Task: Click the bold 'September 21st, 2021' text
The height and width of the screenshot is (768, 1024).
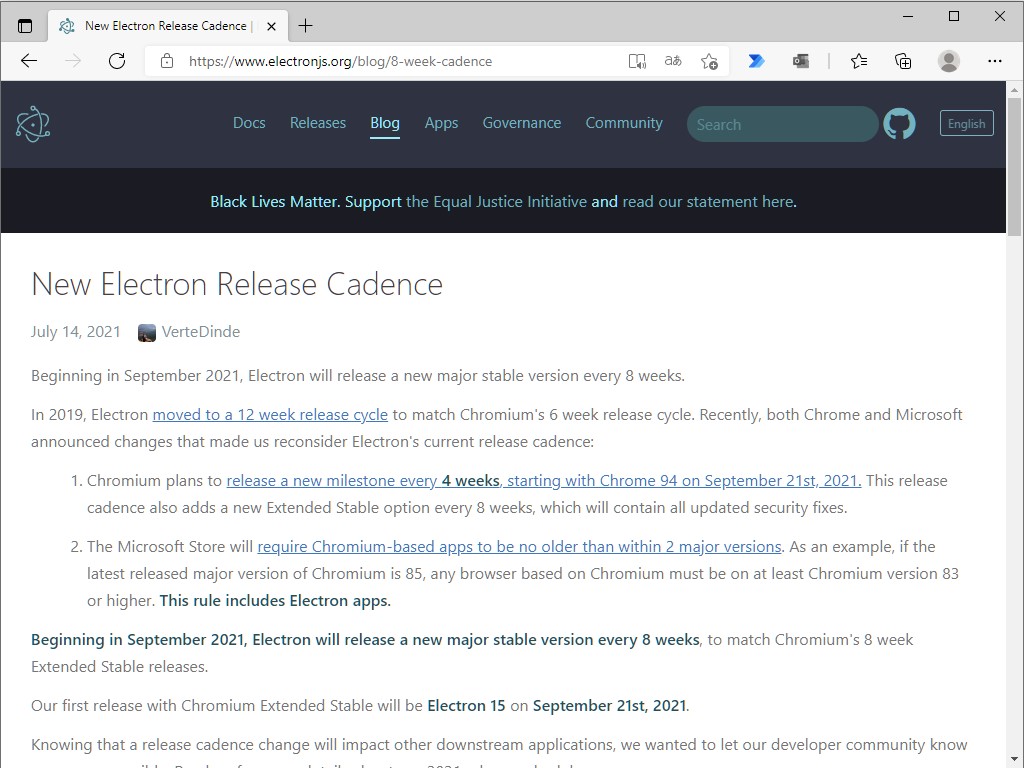Action: coord(609,706)
